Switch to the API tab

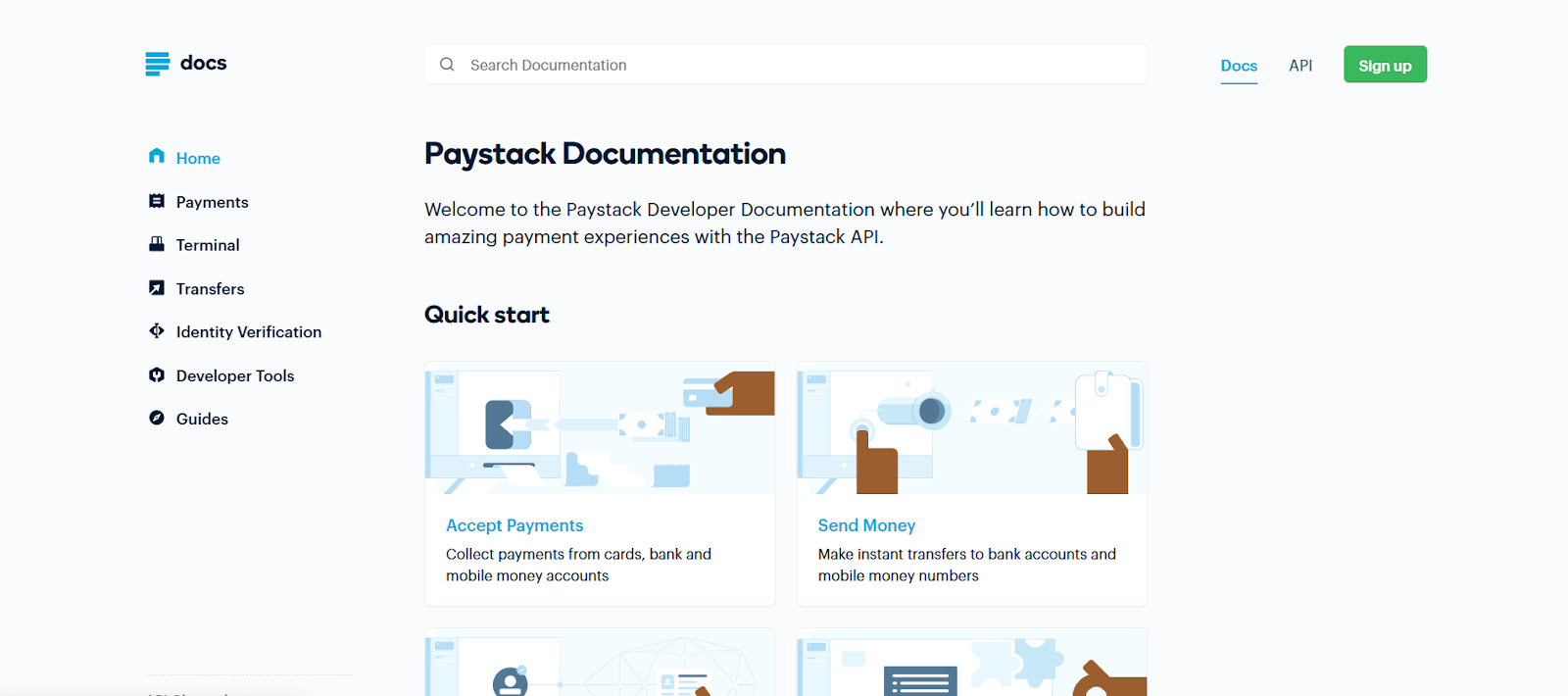click(x=1300, y=66)
